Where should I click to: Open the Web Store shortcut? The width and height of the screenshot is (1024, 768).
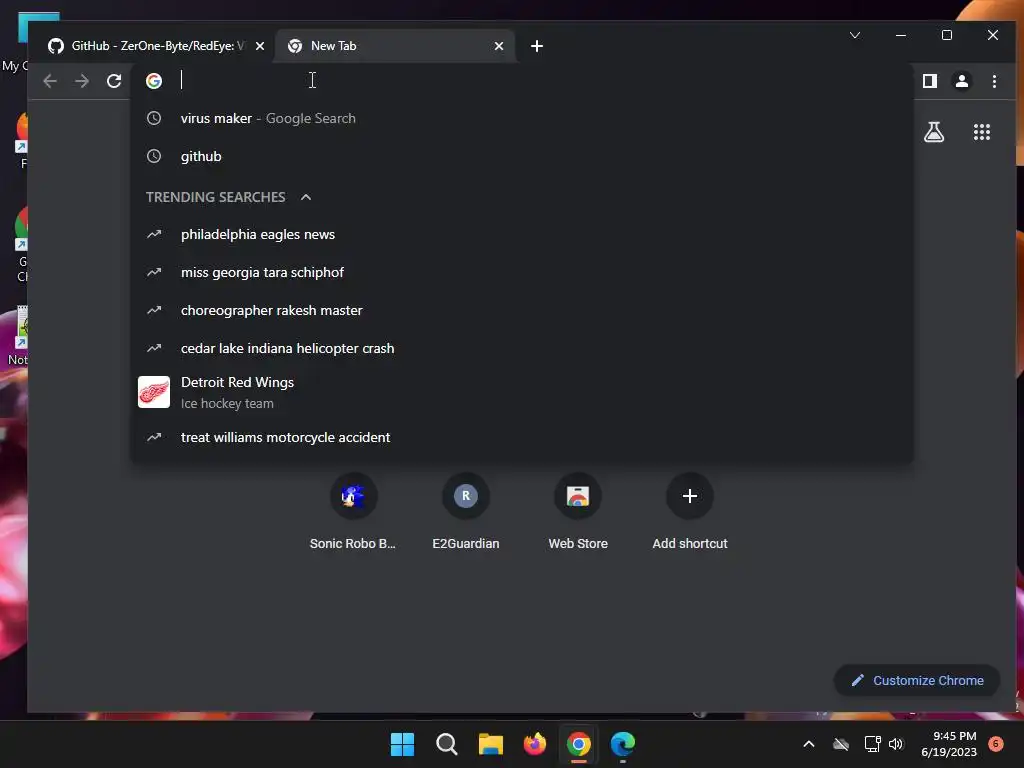click(578, 513)
